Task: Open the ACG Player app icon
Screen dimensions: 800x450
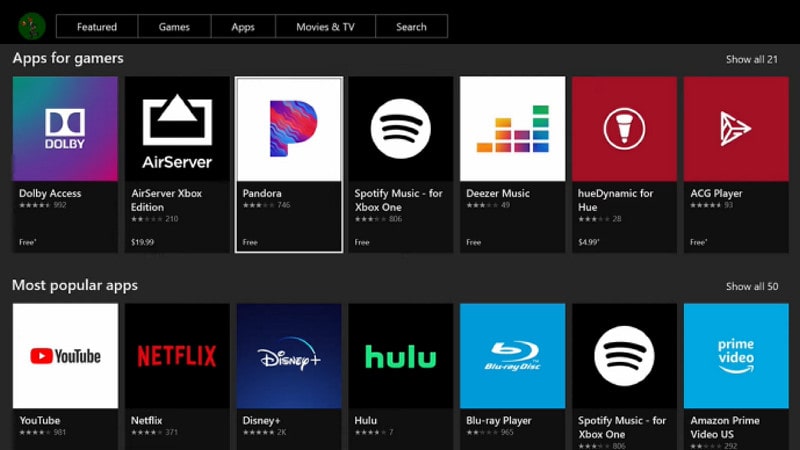Action: 736,129
